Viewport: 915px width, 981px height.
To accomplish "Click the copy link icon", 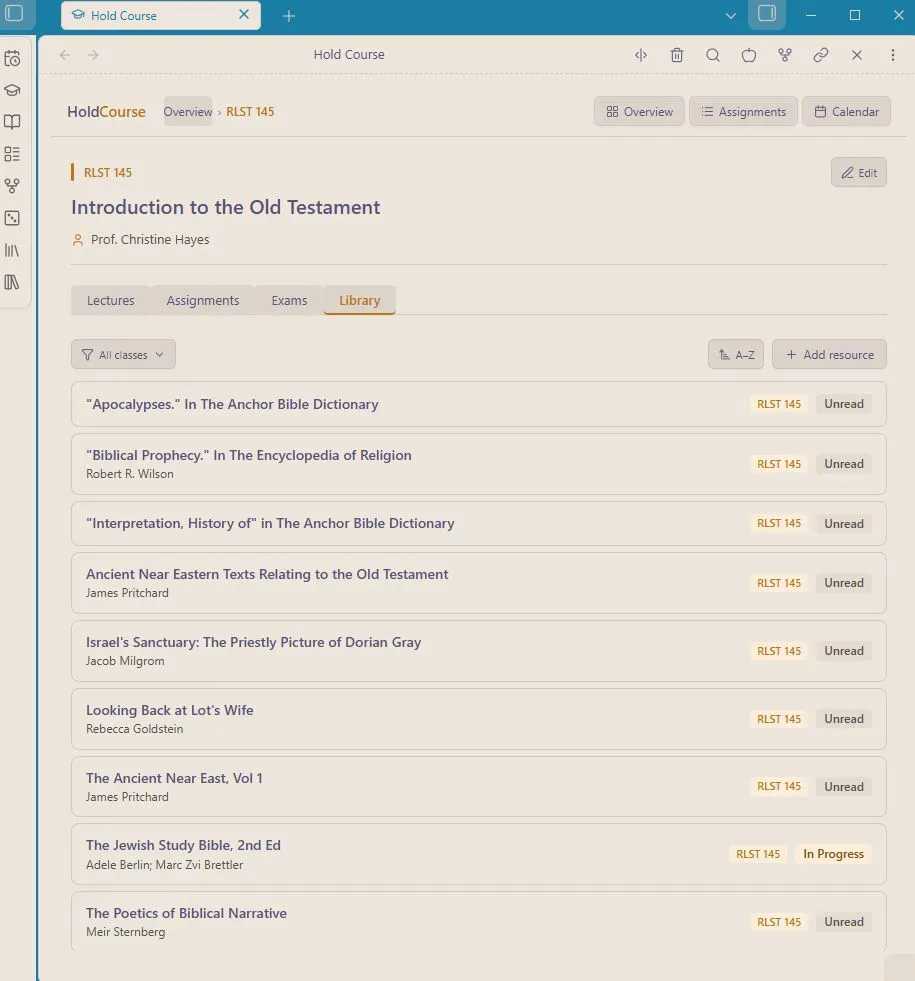I will coord(821,55).
